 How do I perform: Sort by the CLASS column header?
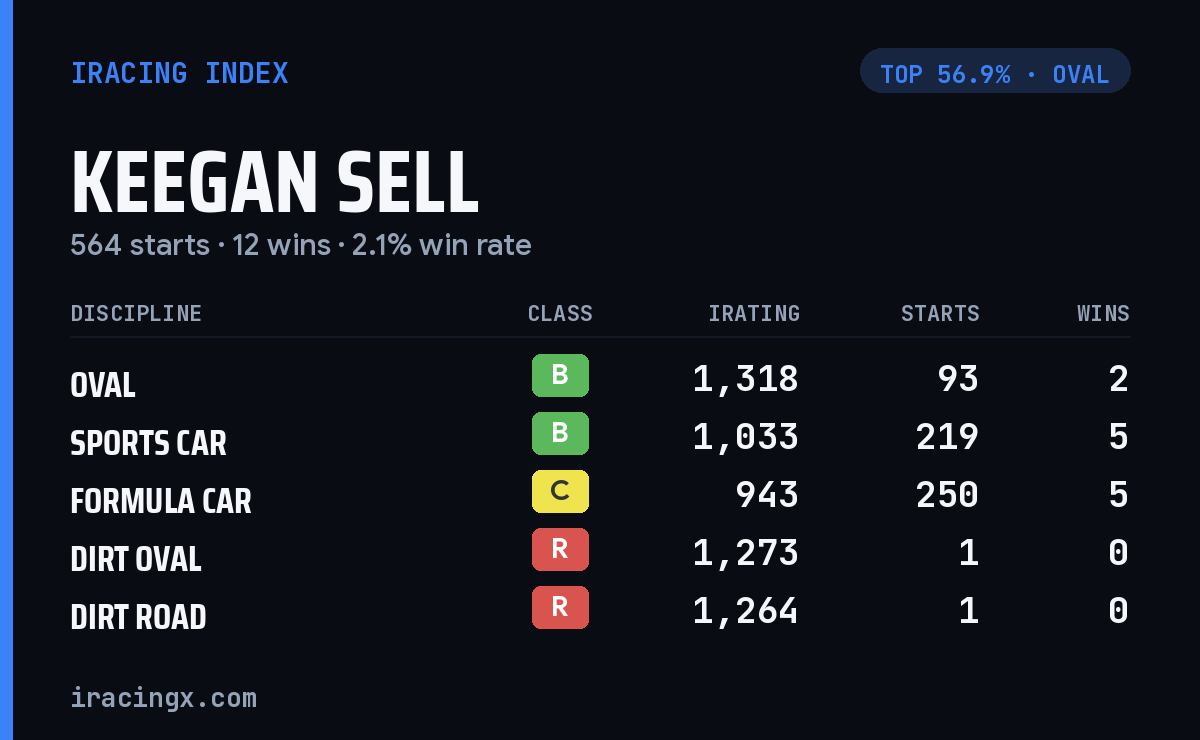click(560, 314)
